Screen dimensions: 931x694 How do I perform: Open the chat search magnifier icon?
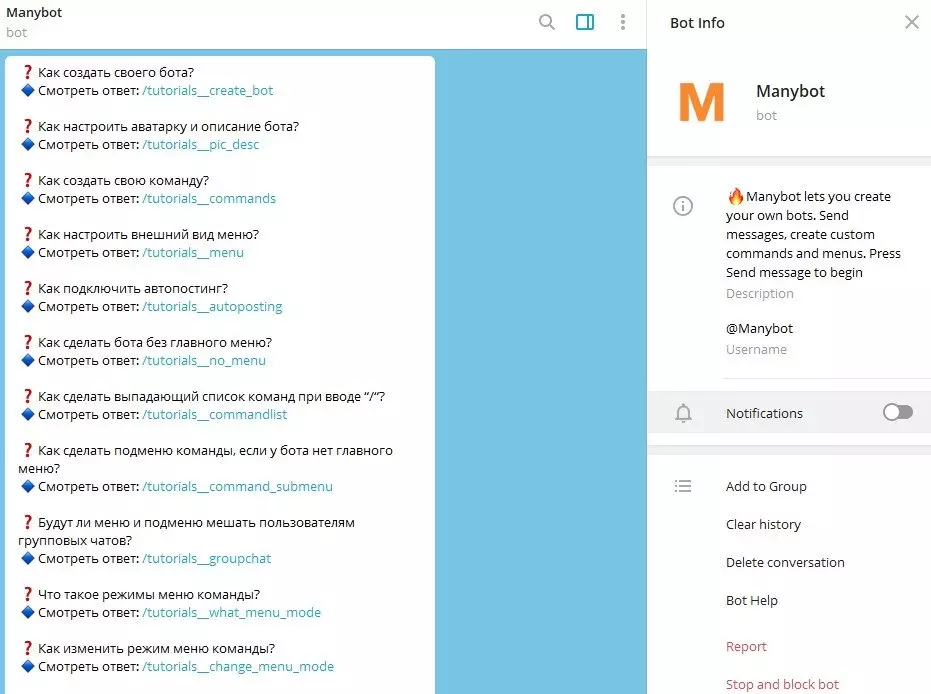pos(546,23)
